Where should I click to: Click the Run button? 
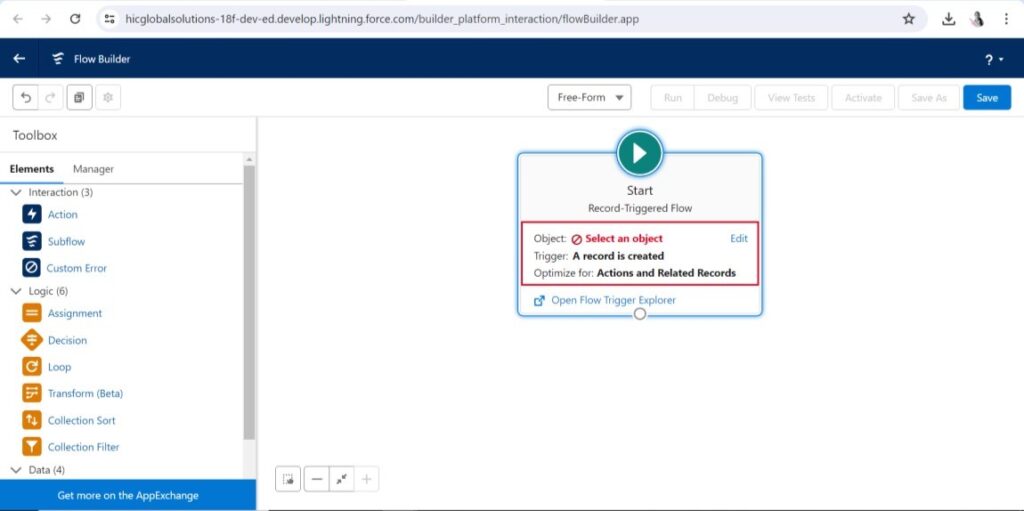(673, 97)
